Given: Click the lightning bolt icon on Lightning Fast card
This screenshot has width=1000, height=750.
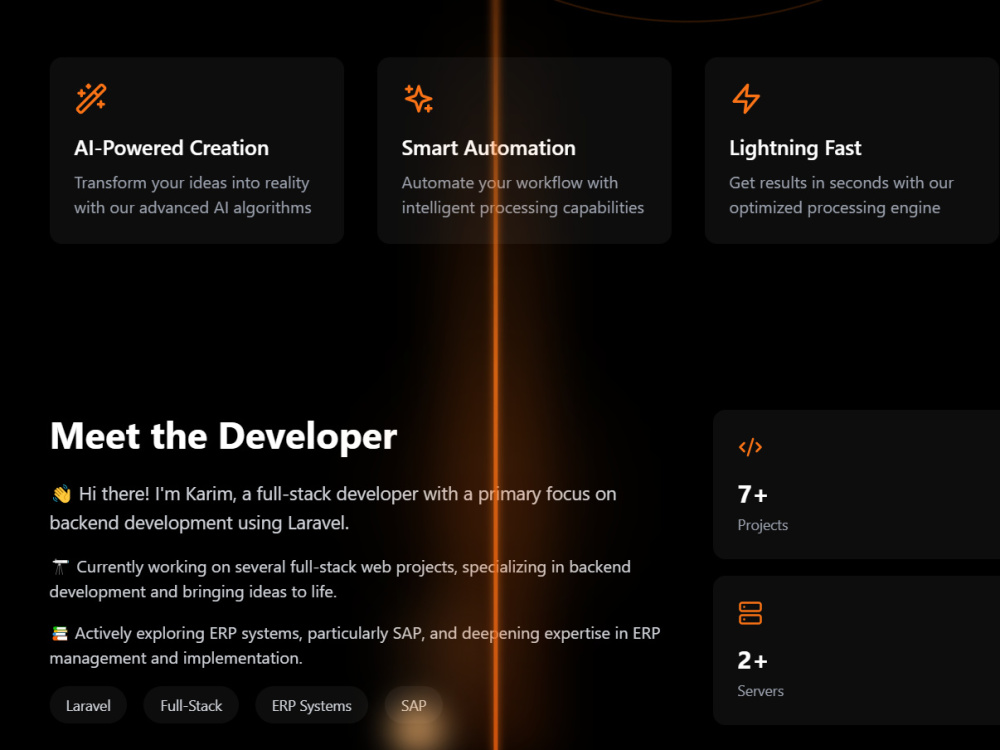Looking at the screenshot, I should [x=746, y=98].
